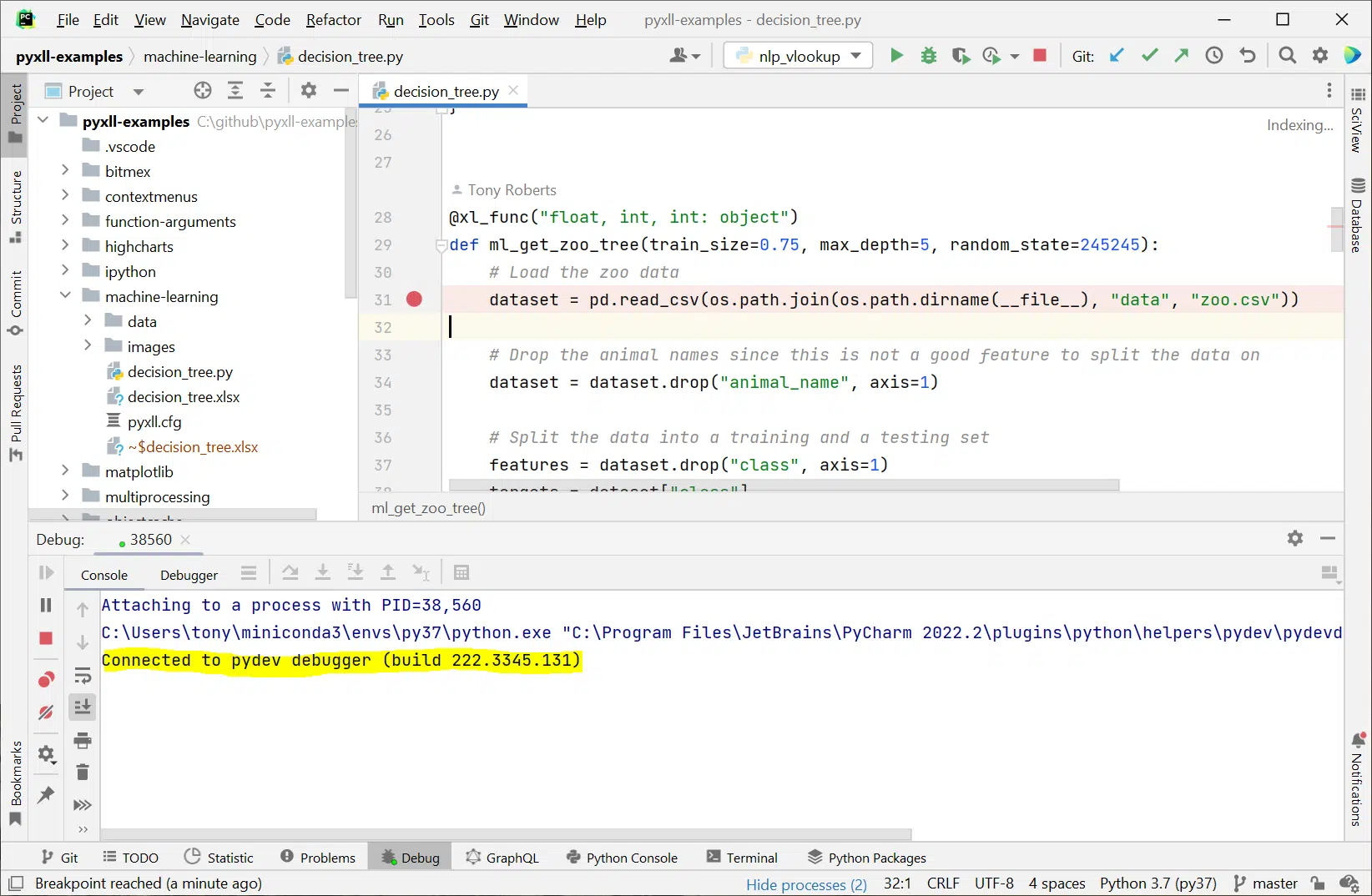Viewport: 1372px width, 896px height.
Task: Open debug settings gear on left strip
Action: pos(47,755)
